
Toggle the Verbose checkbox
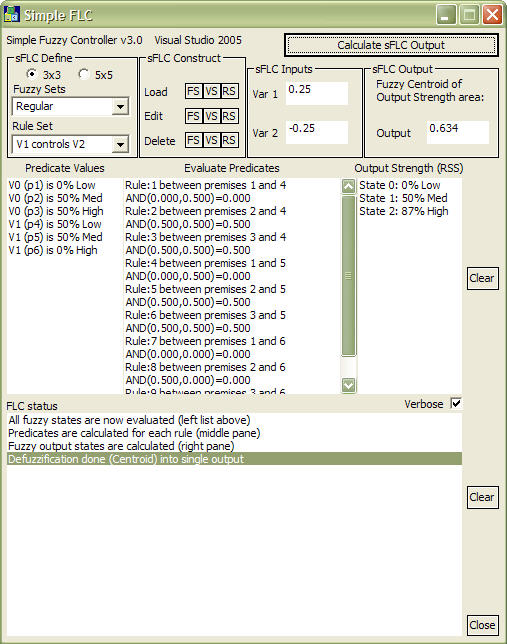pyautogui.click(x=456, y=403)
